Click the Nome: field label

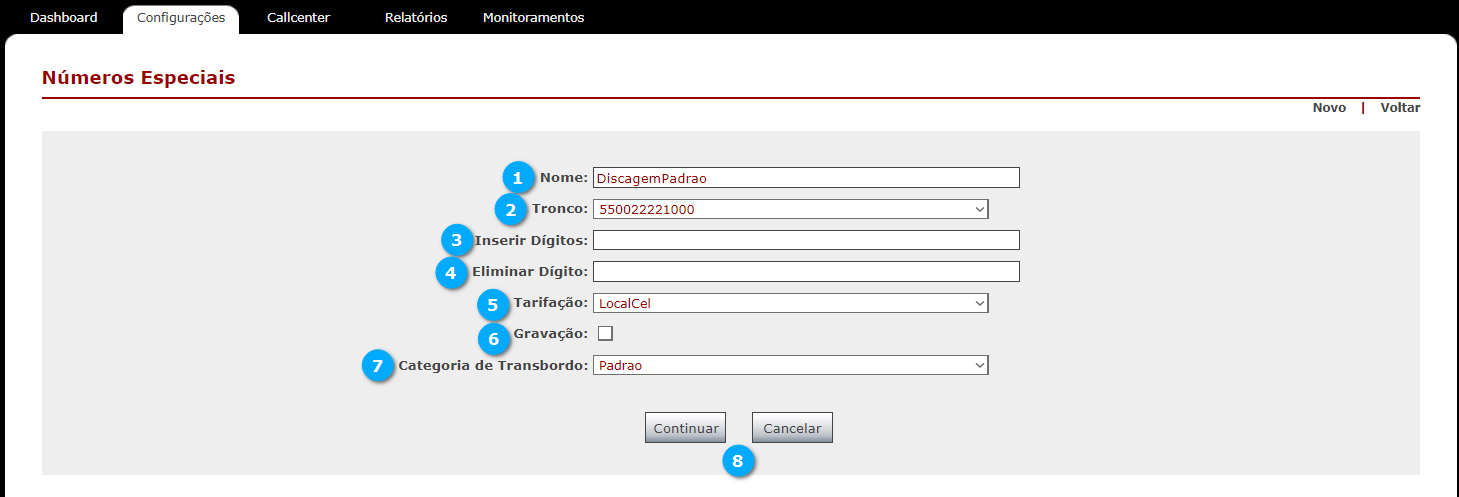[x=564, y=177]
